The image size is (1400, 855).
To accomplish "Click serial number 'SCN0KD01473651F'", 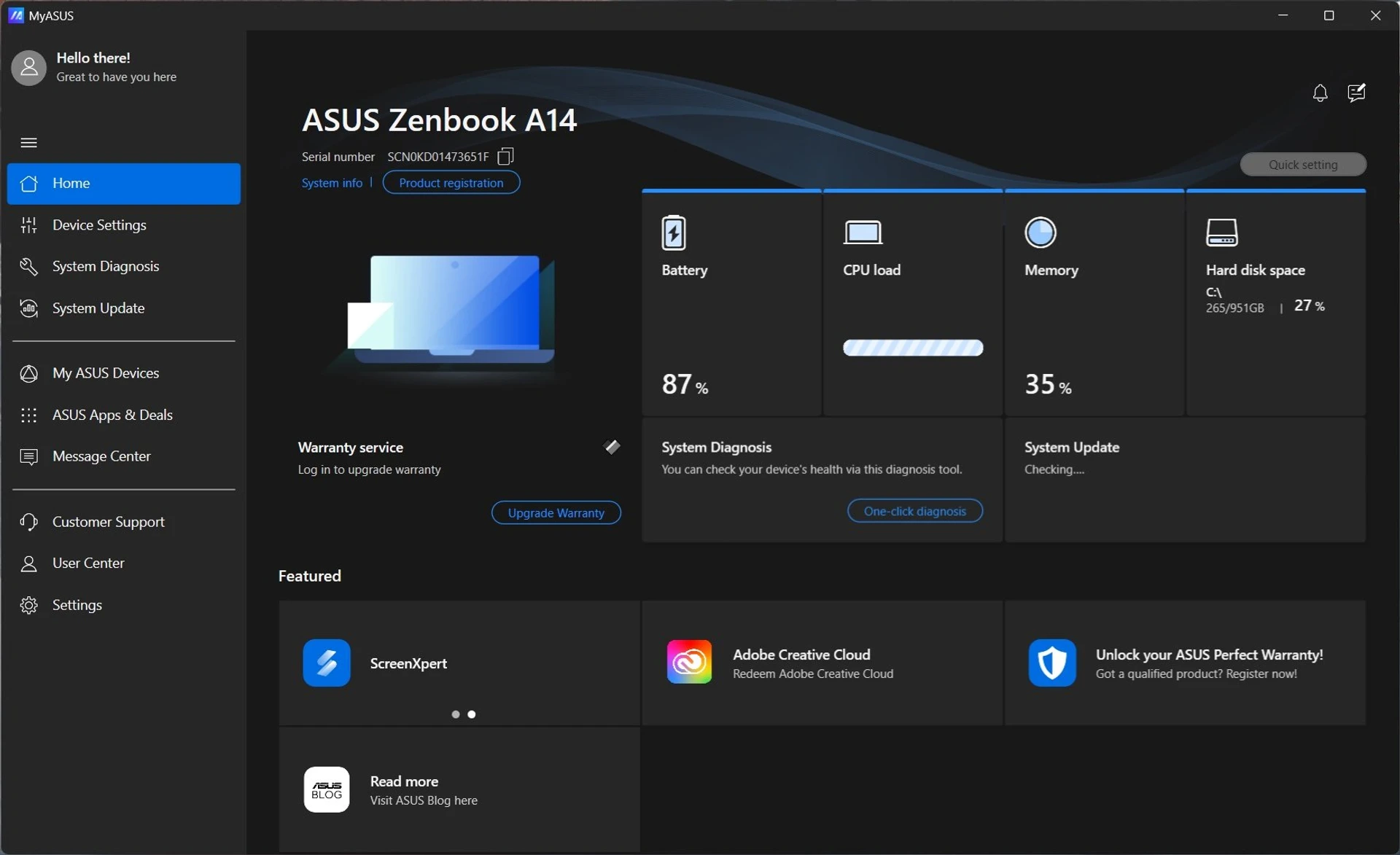I will [x=437, y=157].
